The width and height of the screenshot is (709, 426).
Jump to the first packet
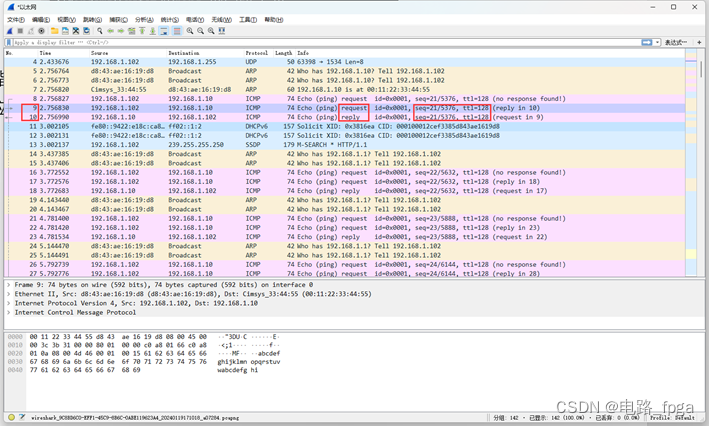(142, 31)
